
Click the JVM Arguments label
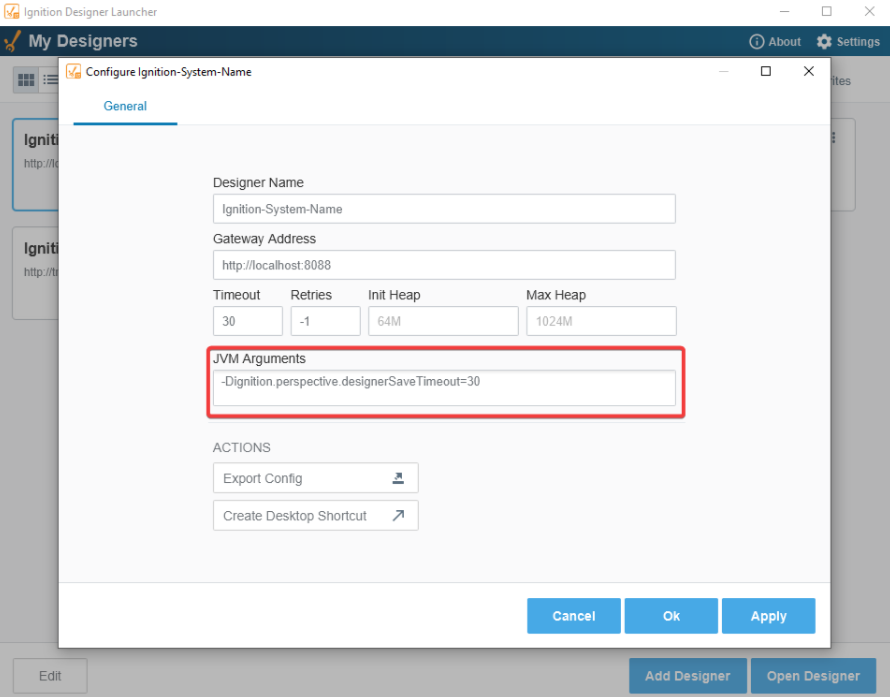[x=259, y=359]
